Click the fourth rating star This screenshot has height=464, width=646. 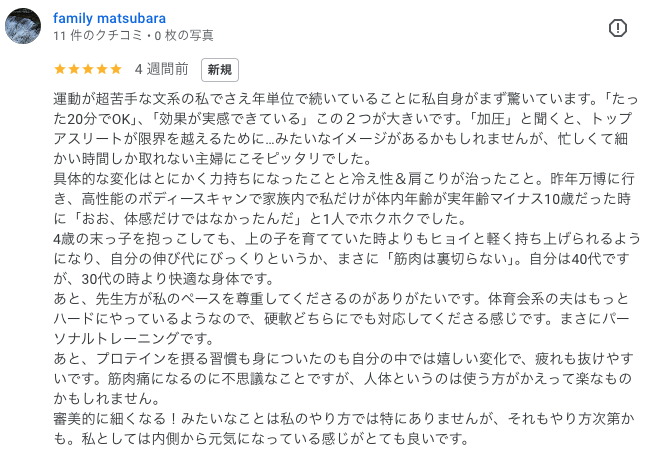click(100, 70)
